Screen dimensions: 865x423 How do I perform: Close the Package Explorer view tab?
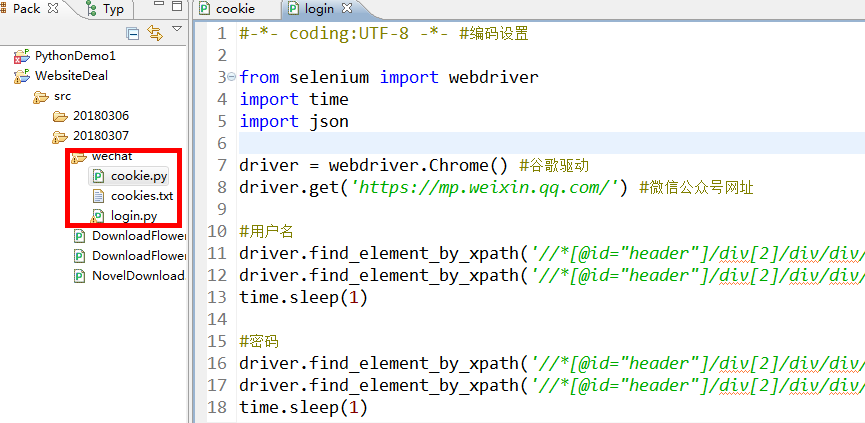(x=53, y=9)
